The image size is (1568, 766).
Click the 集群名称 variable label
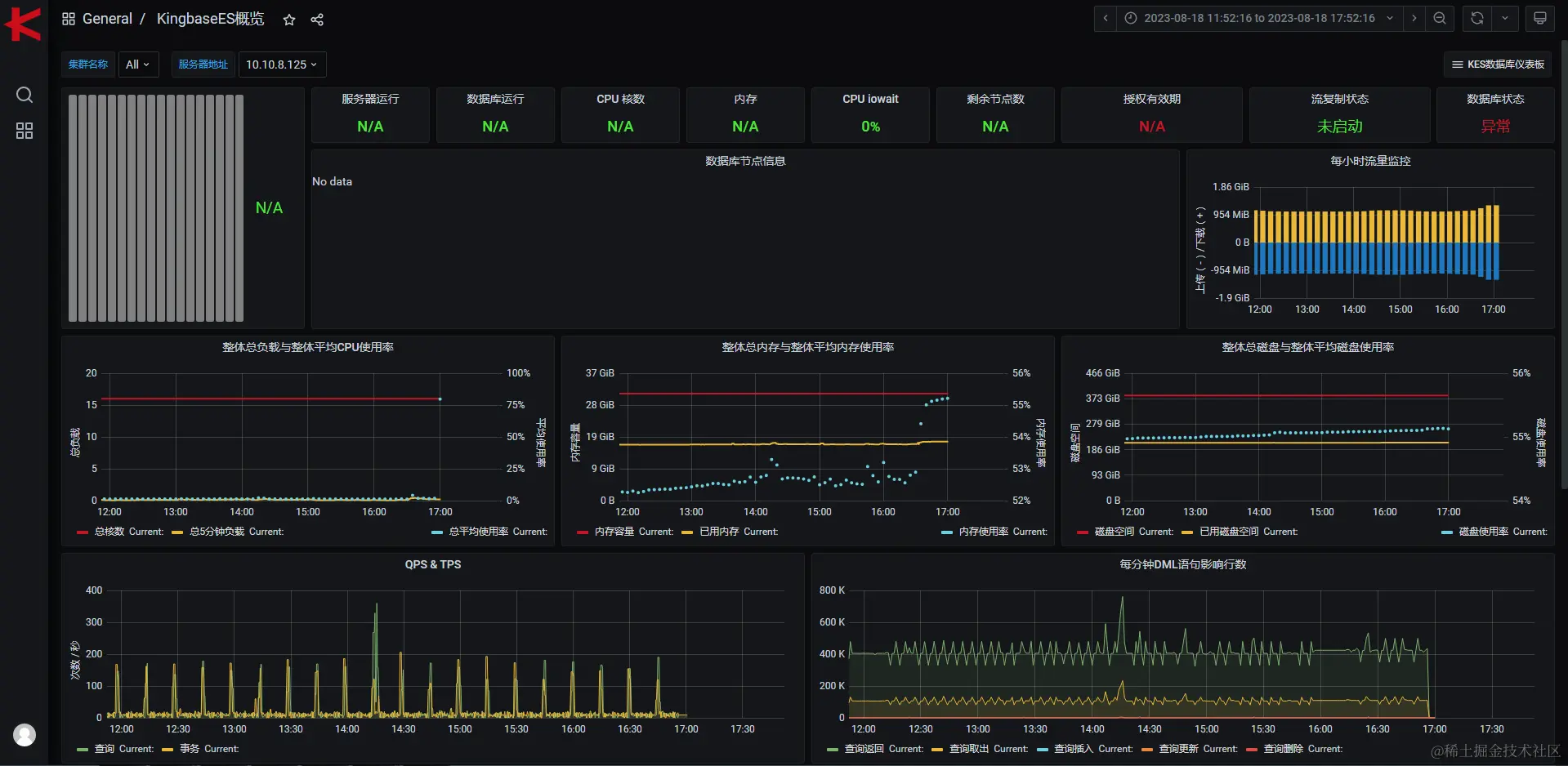click(88, 65)
